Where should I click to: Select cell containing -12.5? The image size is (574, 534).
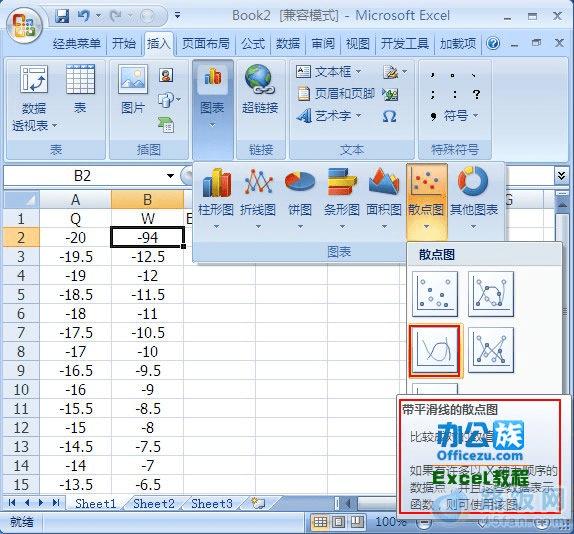tap(148, 257)
